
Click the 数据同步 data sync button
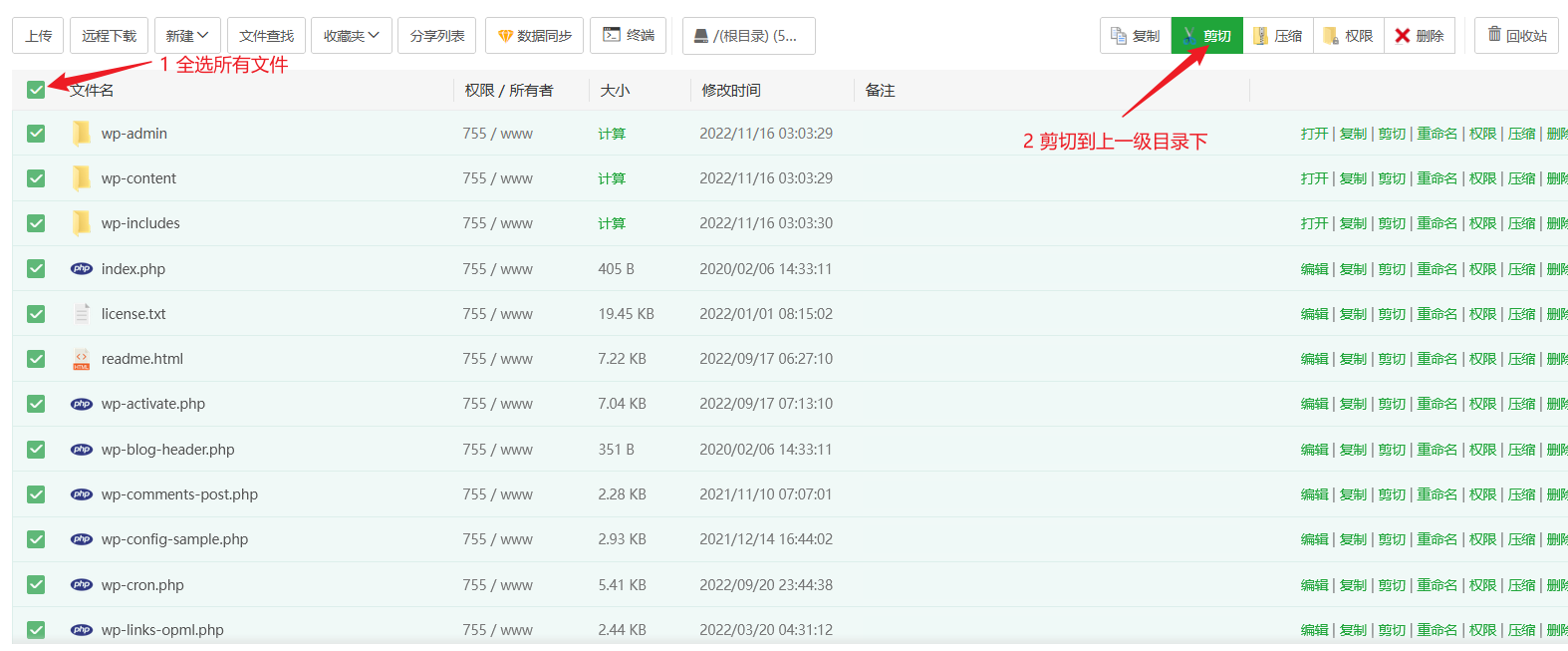coord(534,36)
